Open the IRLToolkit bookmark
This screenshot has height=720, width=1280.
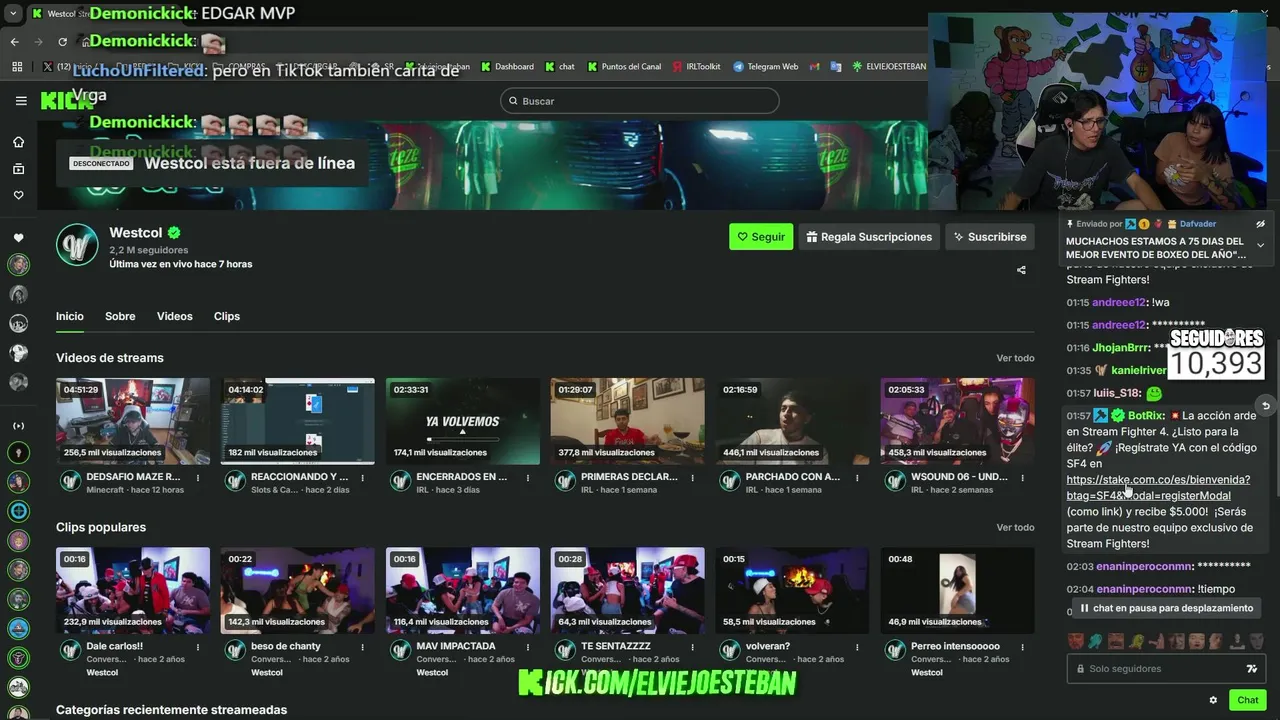(696, 67)
